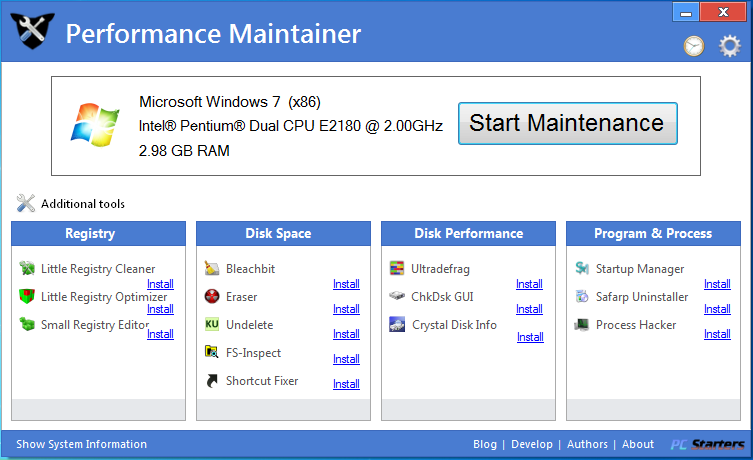Install ChkDsk GUI
The height and width of the screenshot is (460, 753).
(x=529, y=309)
